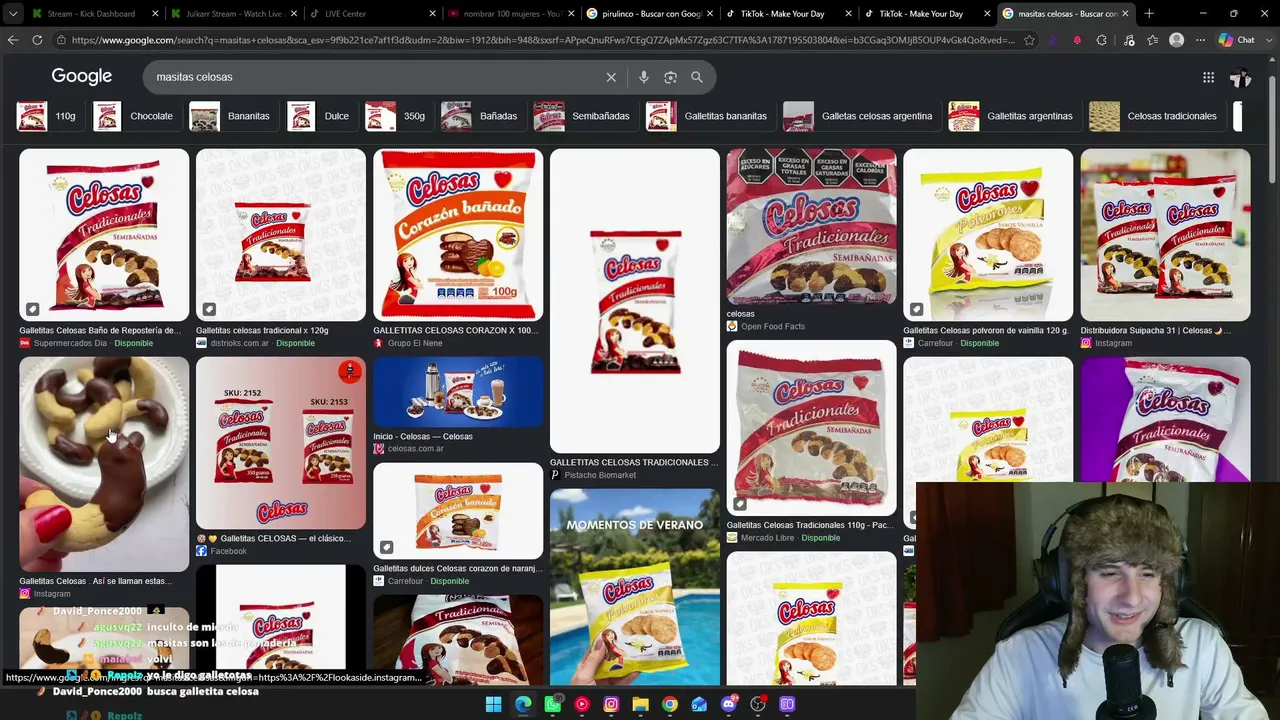Open the Distribuidora Suipacha 31 Instagram link
This screenshot has width=1280, height=720.
(1162, 330)
